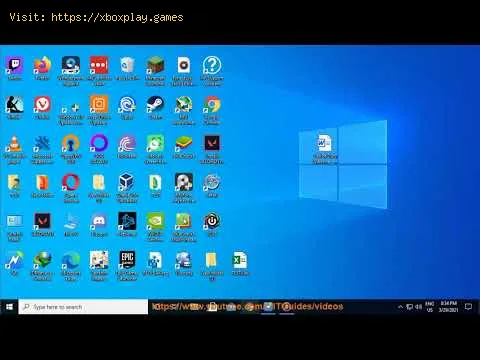Screen dimensions: 480x360
Task: Open the Google Chrome shortcut
Action: click(212, 105)
